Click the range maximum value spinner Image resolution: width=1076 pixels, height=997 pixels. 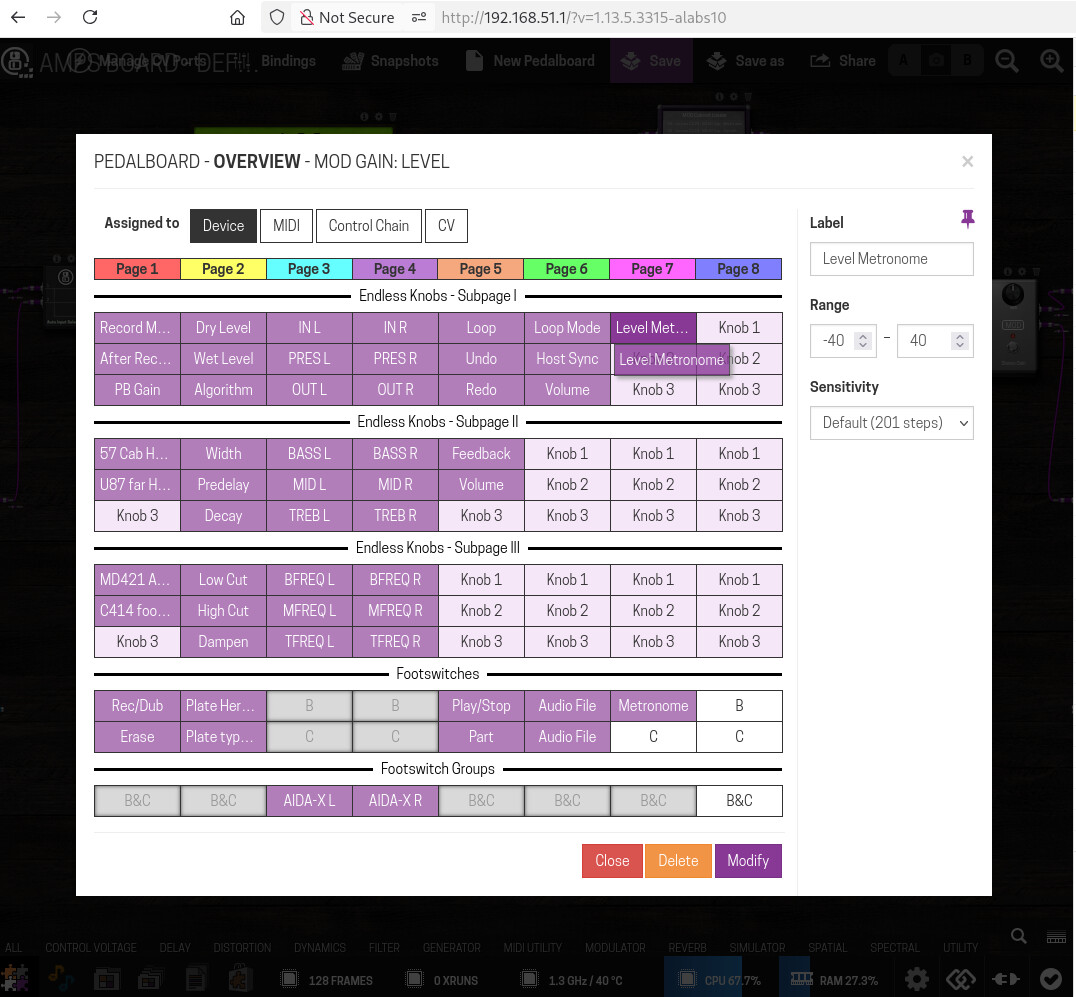tap(934, 340)
